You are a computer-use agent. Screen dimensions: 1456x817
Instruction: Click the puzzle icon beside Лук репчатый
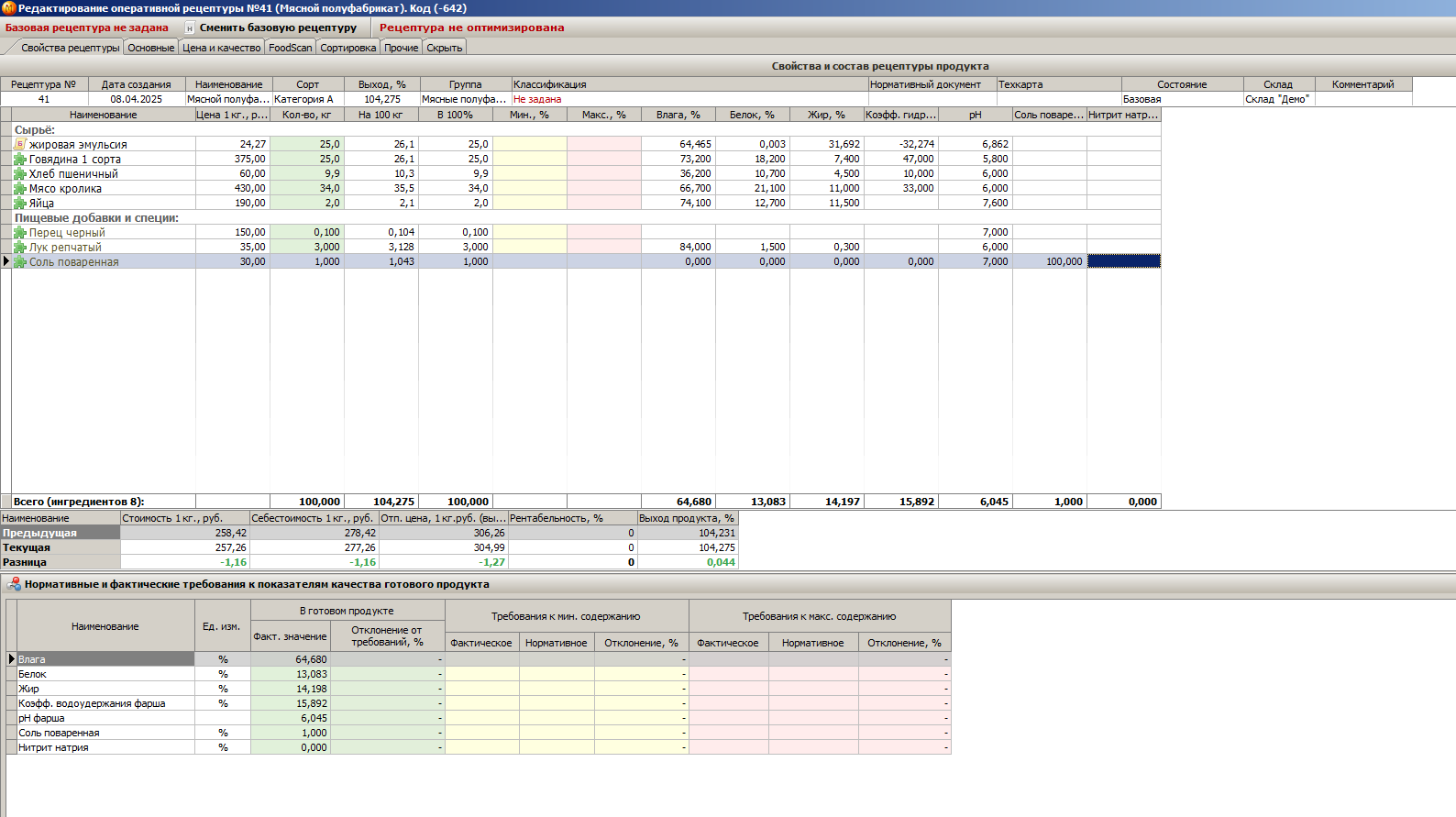pos(20,247)
